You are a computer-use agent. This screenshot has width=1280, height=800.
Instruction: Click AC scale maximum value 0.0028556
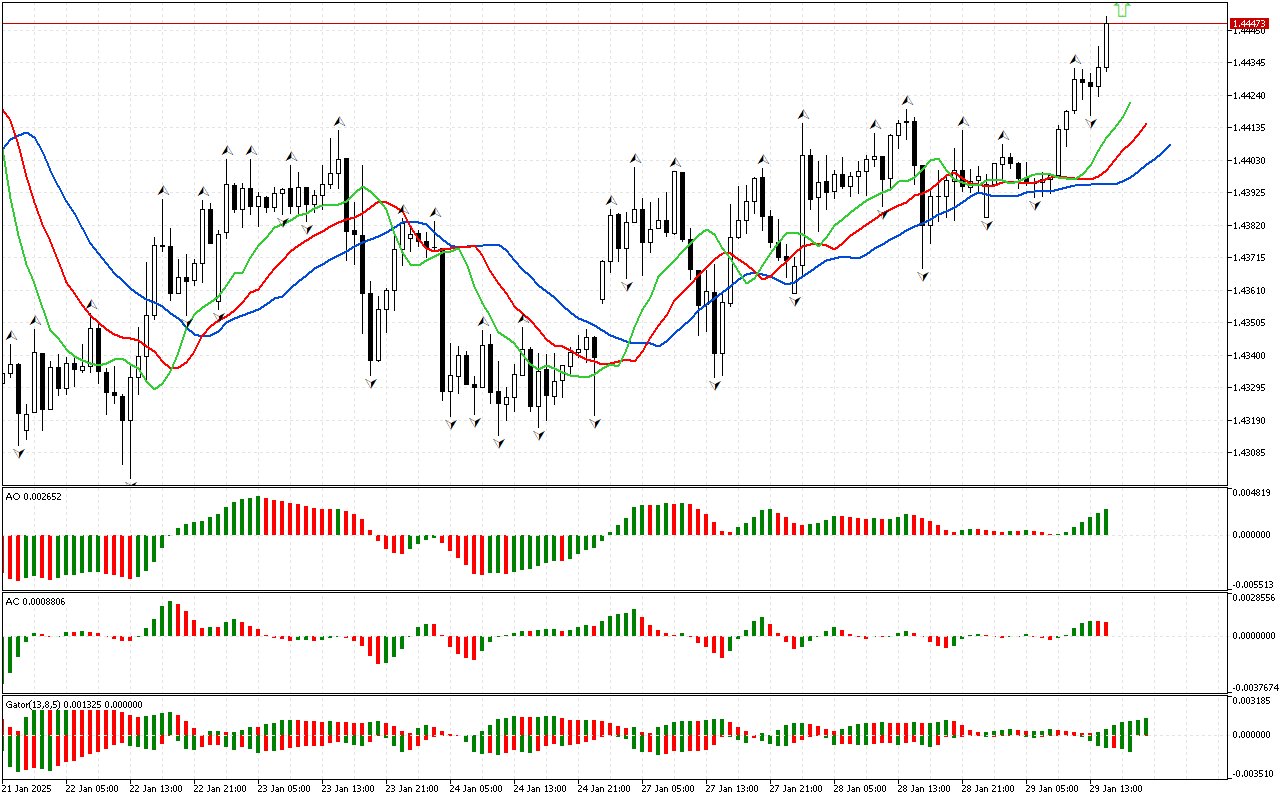1255,598
